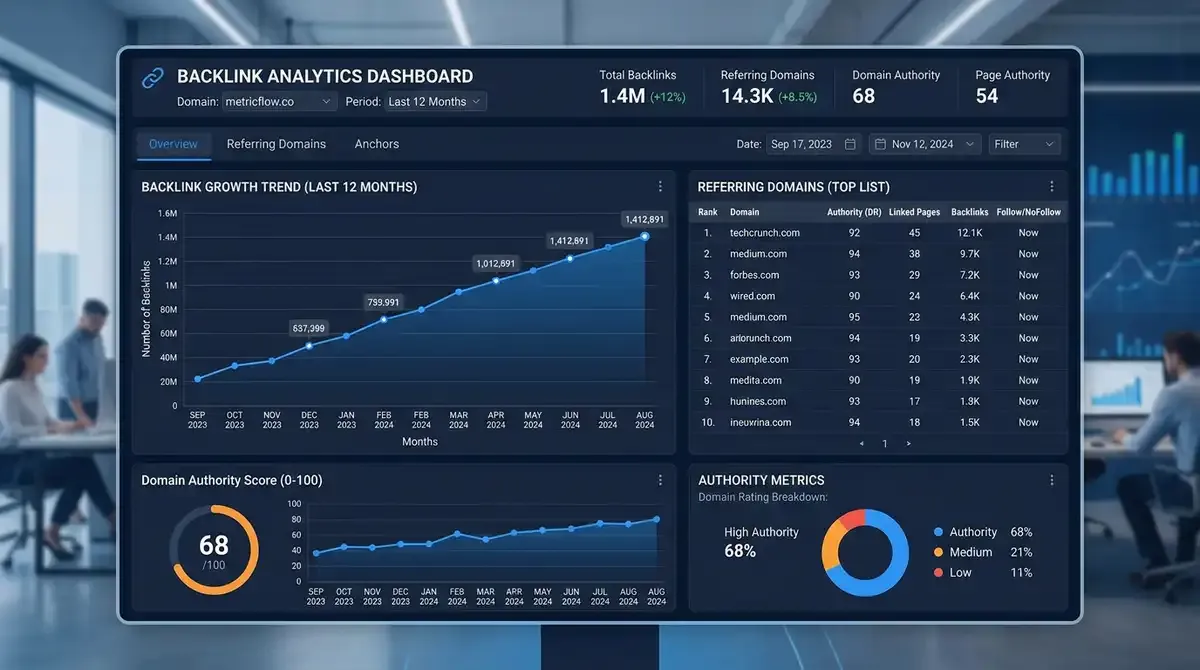The height and width of the screenshot is (670, 1200).
Task: Open the Referring Domains panel kebab menu
Action: pyautogui.click(x=1051, y=186)
